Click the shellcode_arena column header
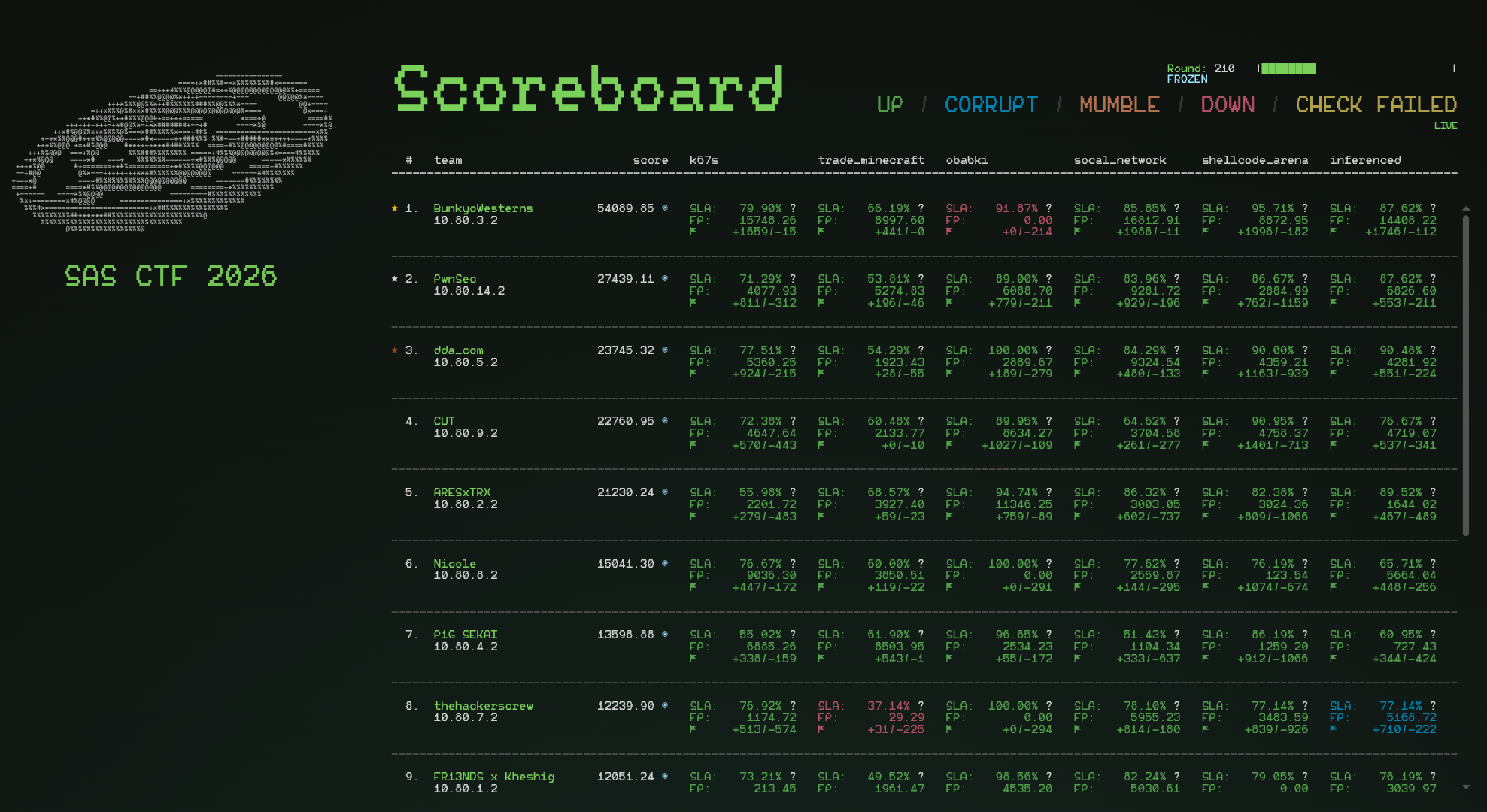The image size is (1487, 812). [1255, 160]
